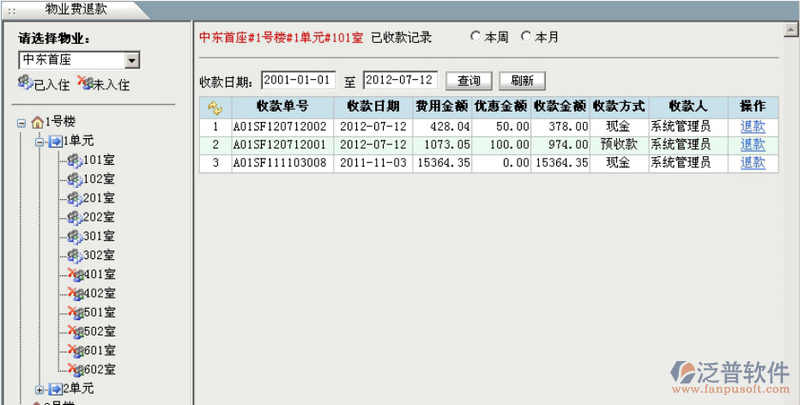Select 402室 in the tree
The width and height of the screenshot is (800, 405).
coord(100,294)
